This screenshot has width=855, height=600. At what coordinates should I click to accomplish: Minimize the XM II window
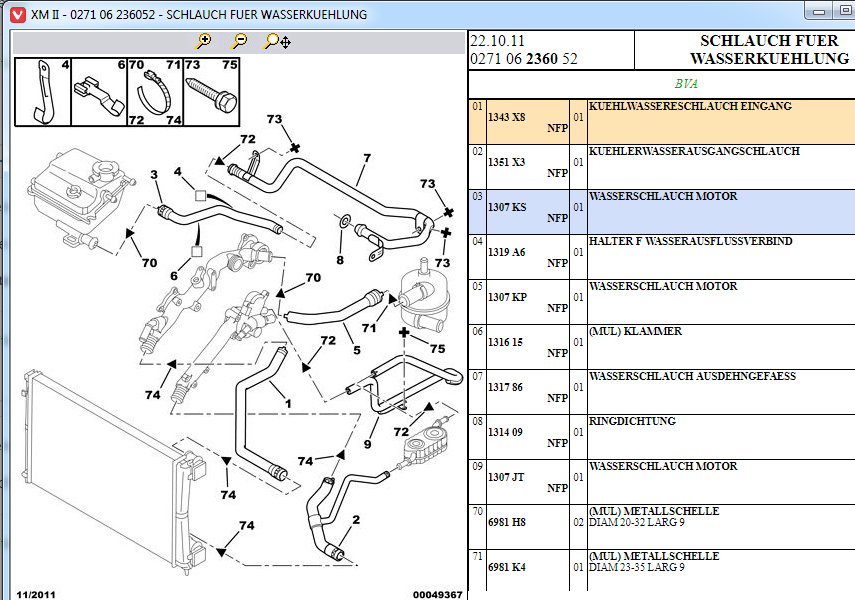click(x=819, y=11)
